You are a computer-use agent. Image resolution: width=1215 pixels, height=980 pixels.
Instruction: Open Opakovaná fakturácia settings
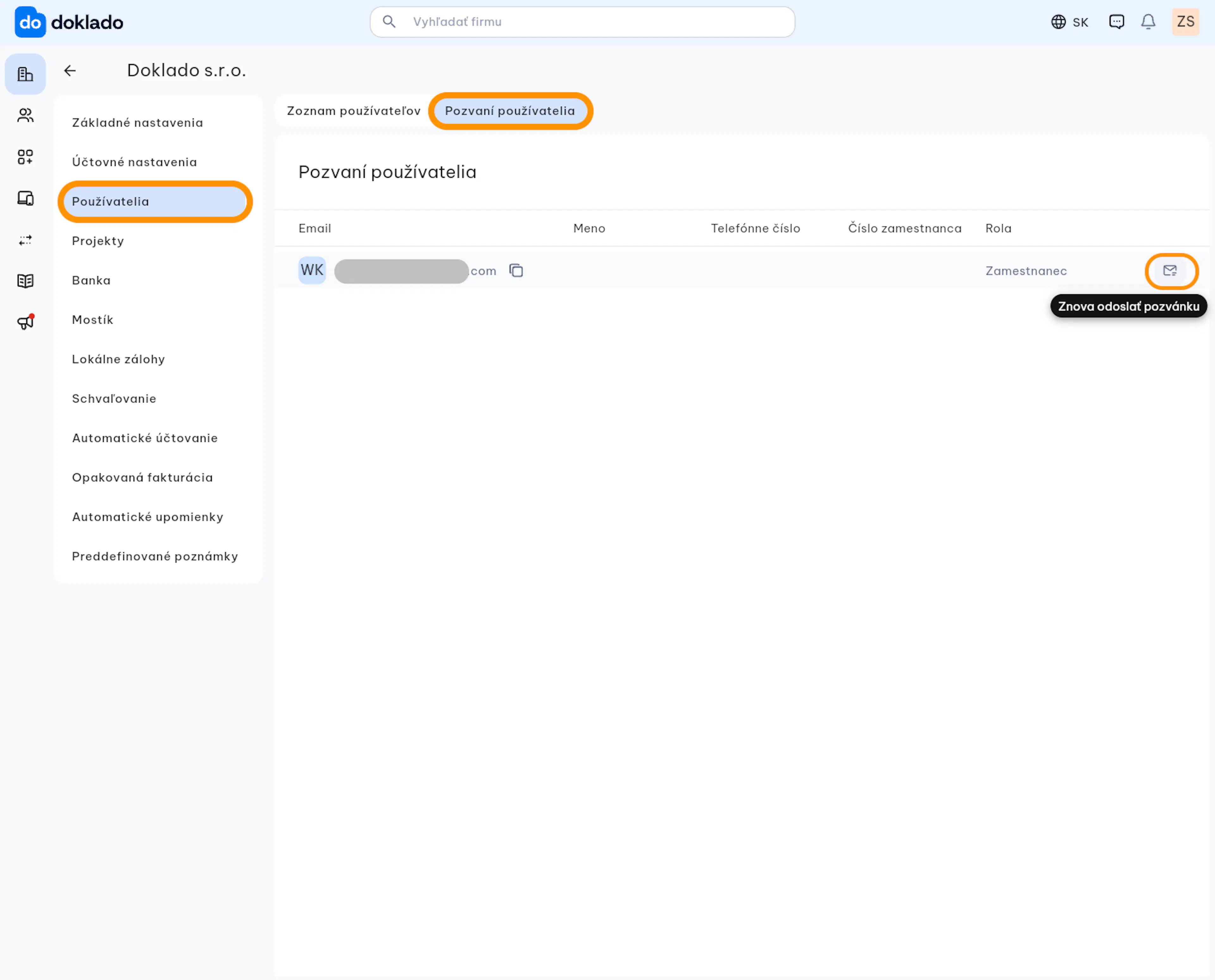(158, 478)
